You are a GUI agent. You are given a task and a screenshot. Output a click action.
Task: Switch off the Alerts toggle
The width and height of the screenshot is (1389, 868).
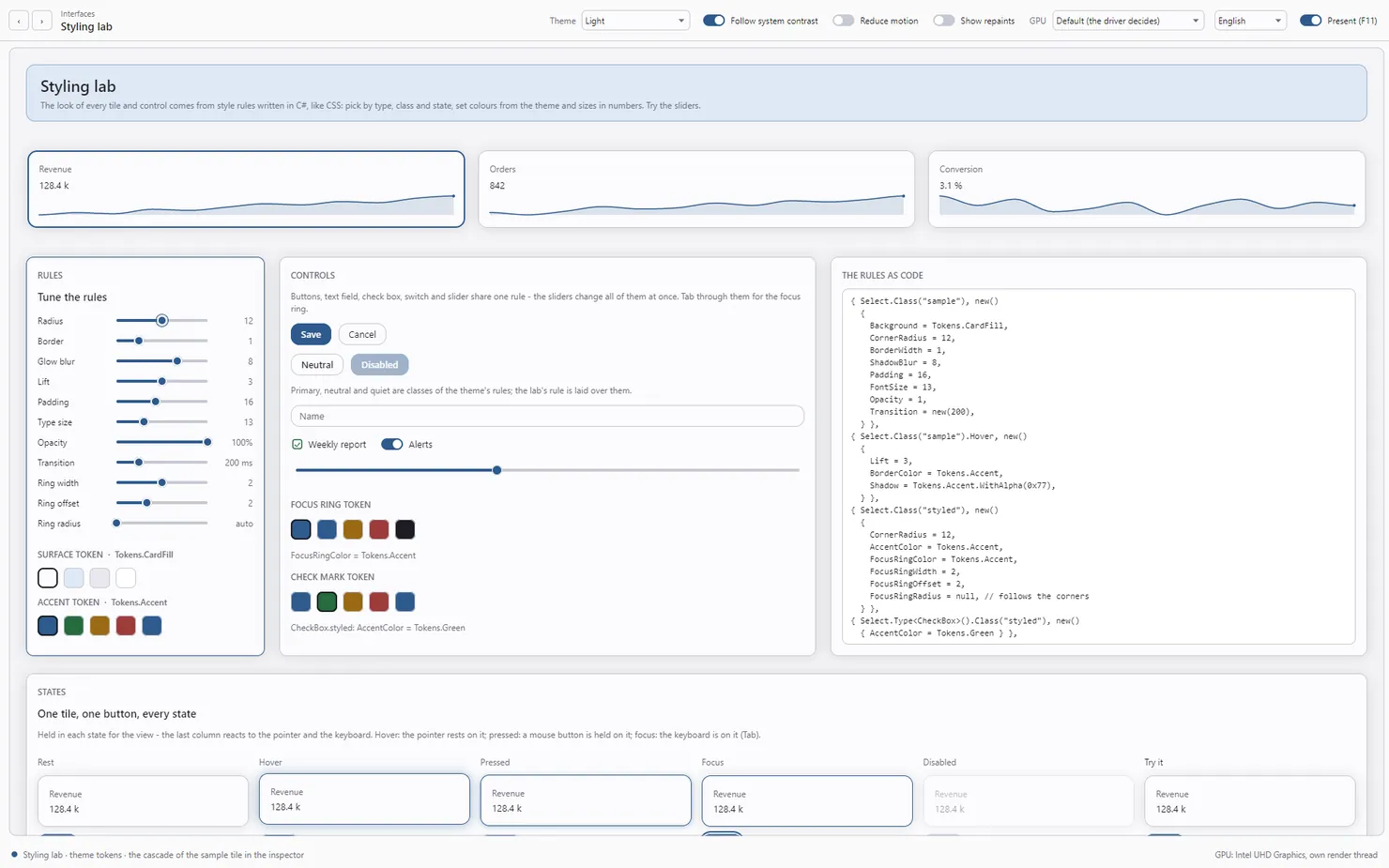(x=391, y=445)
